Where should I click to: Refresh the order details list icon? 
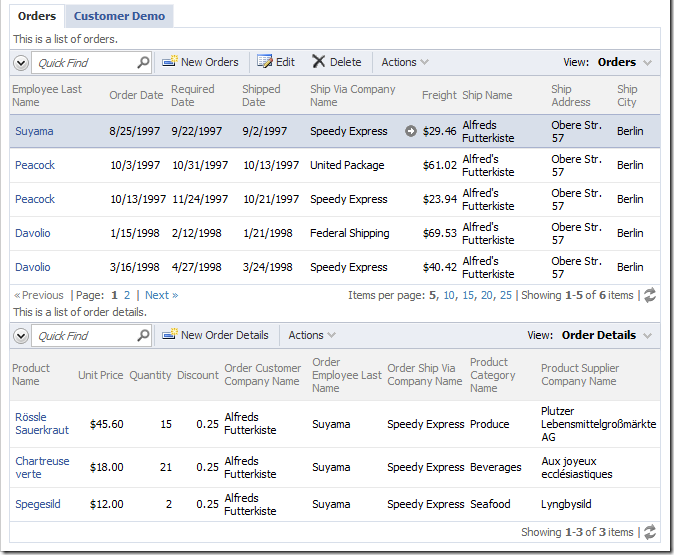point(650,532)
